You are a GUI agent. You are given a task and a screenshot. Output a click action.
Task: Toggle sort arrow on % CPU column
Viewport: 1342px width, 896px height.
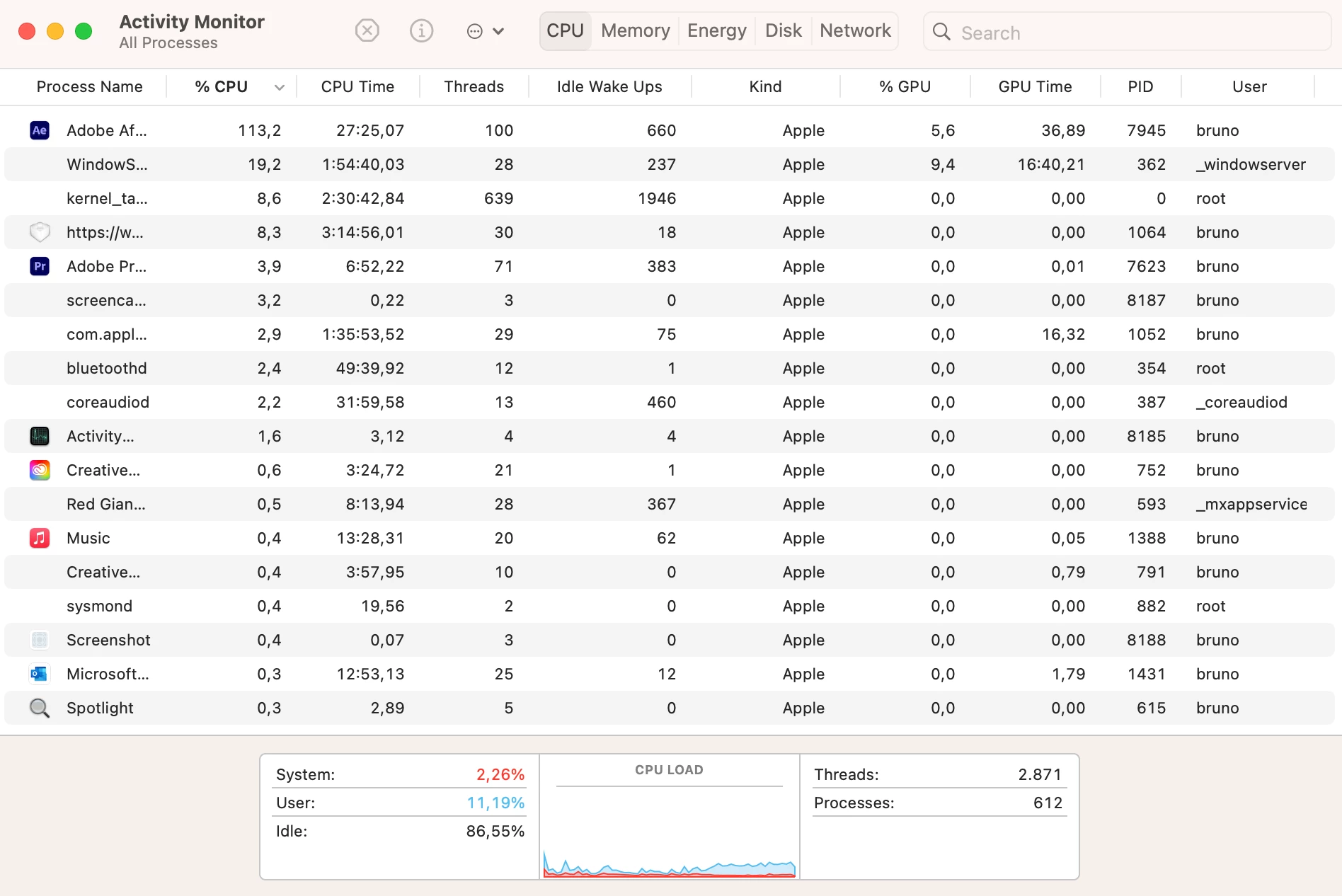(x=280, y=88)
